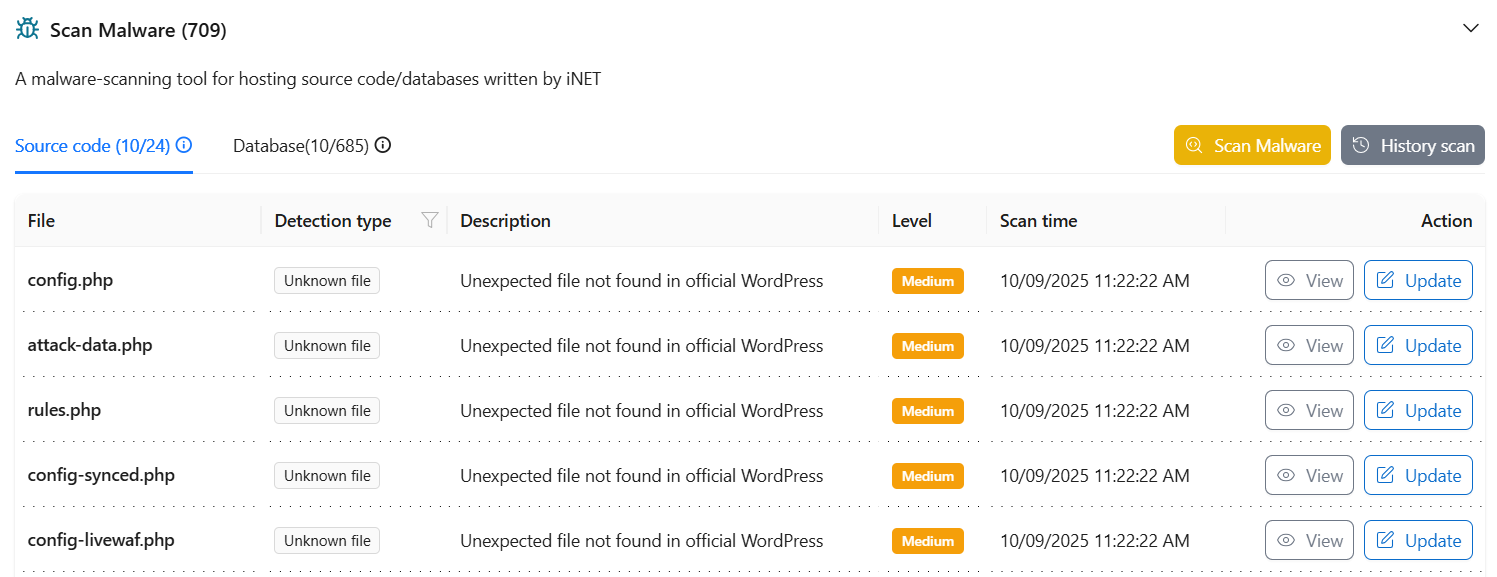Click Unknown file tag in attack-data.php row

click(327, 346)
